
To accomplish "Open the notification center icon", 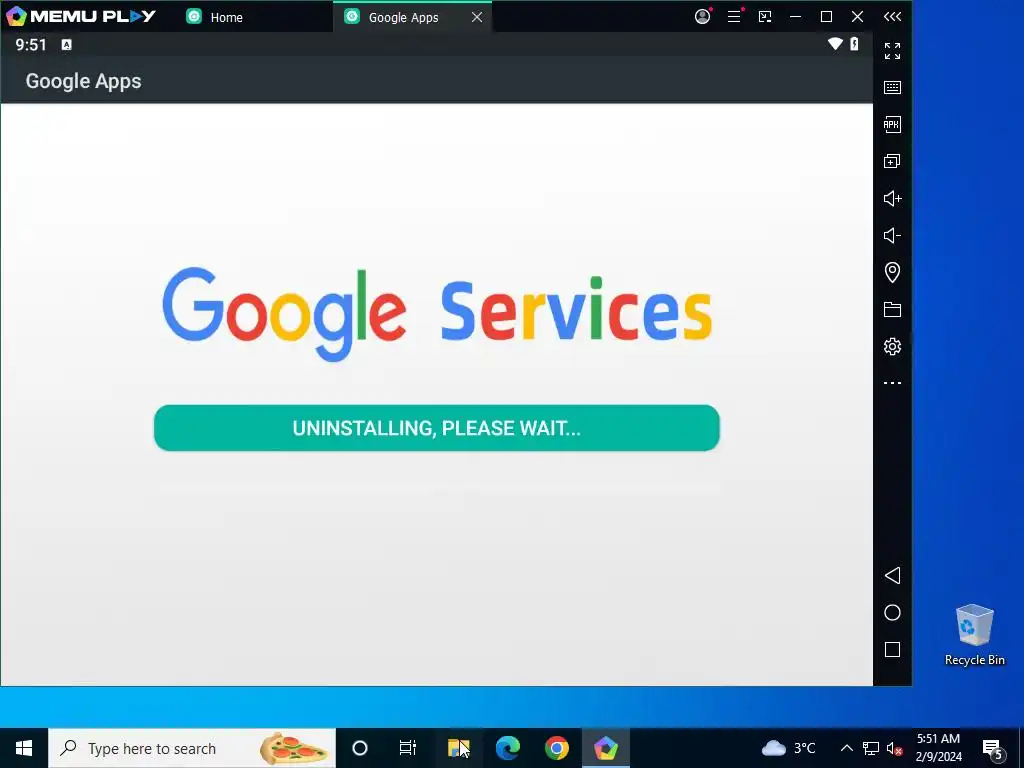I will click(x=993, y=749).
